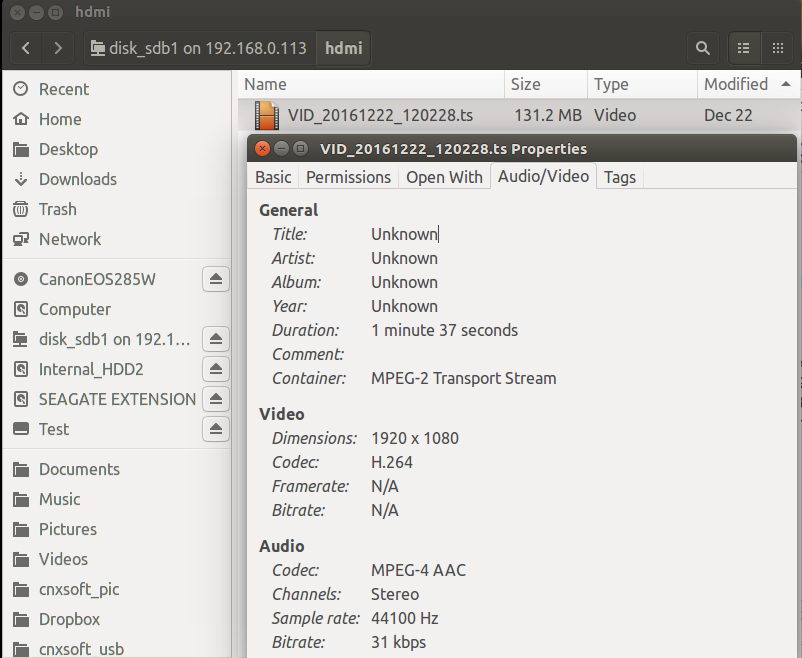Open the Permissions tab
This screenshot has width=802, height=658.
348,177
